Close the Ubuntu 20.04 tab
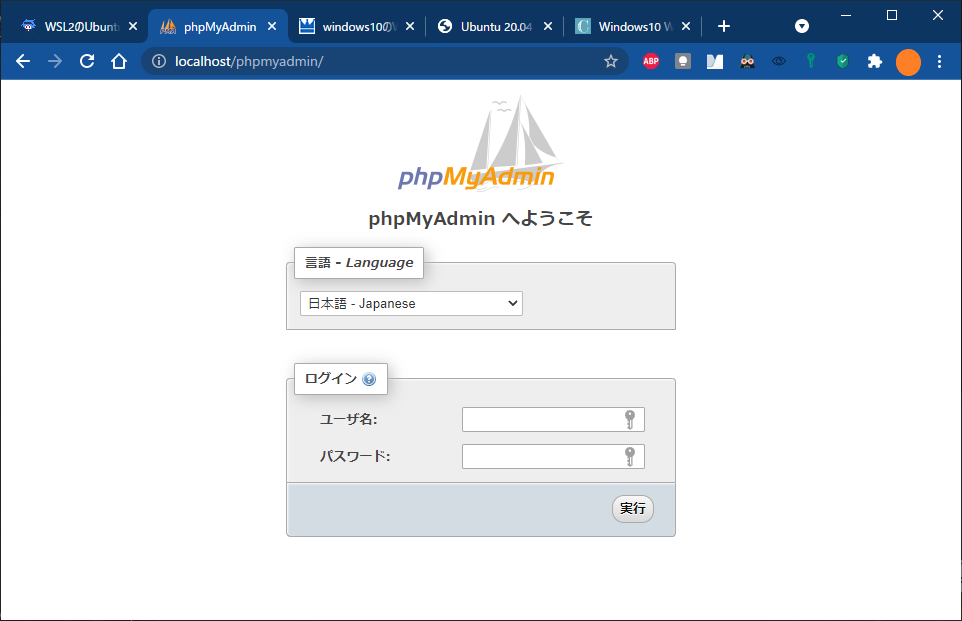 point(548,26)
